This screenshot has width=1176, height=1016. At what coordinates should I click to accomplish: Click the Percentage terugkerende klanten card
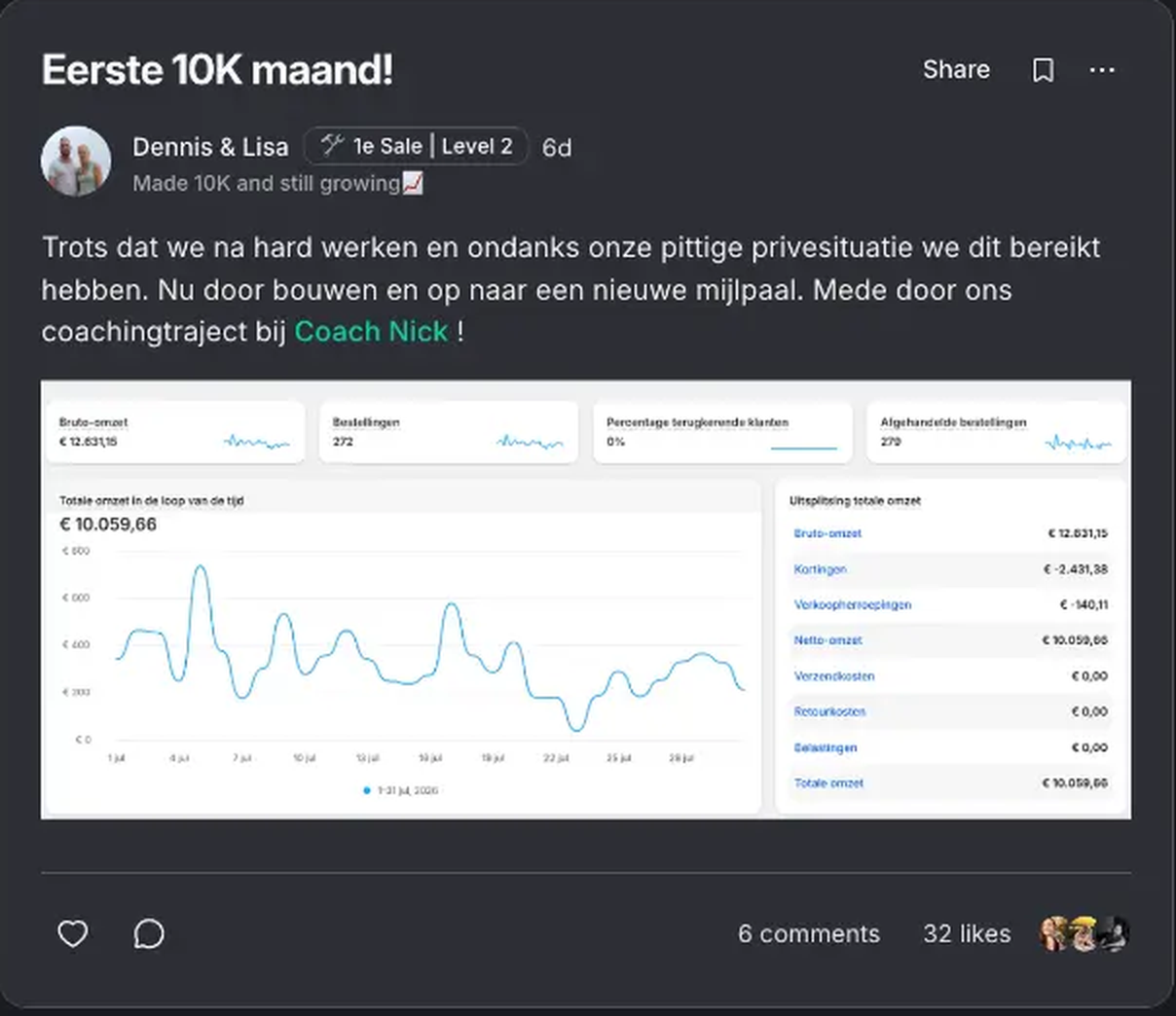point(722,432)
